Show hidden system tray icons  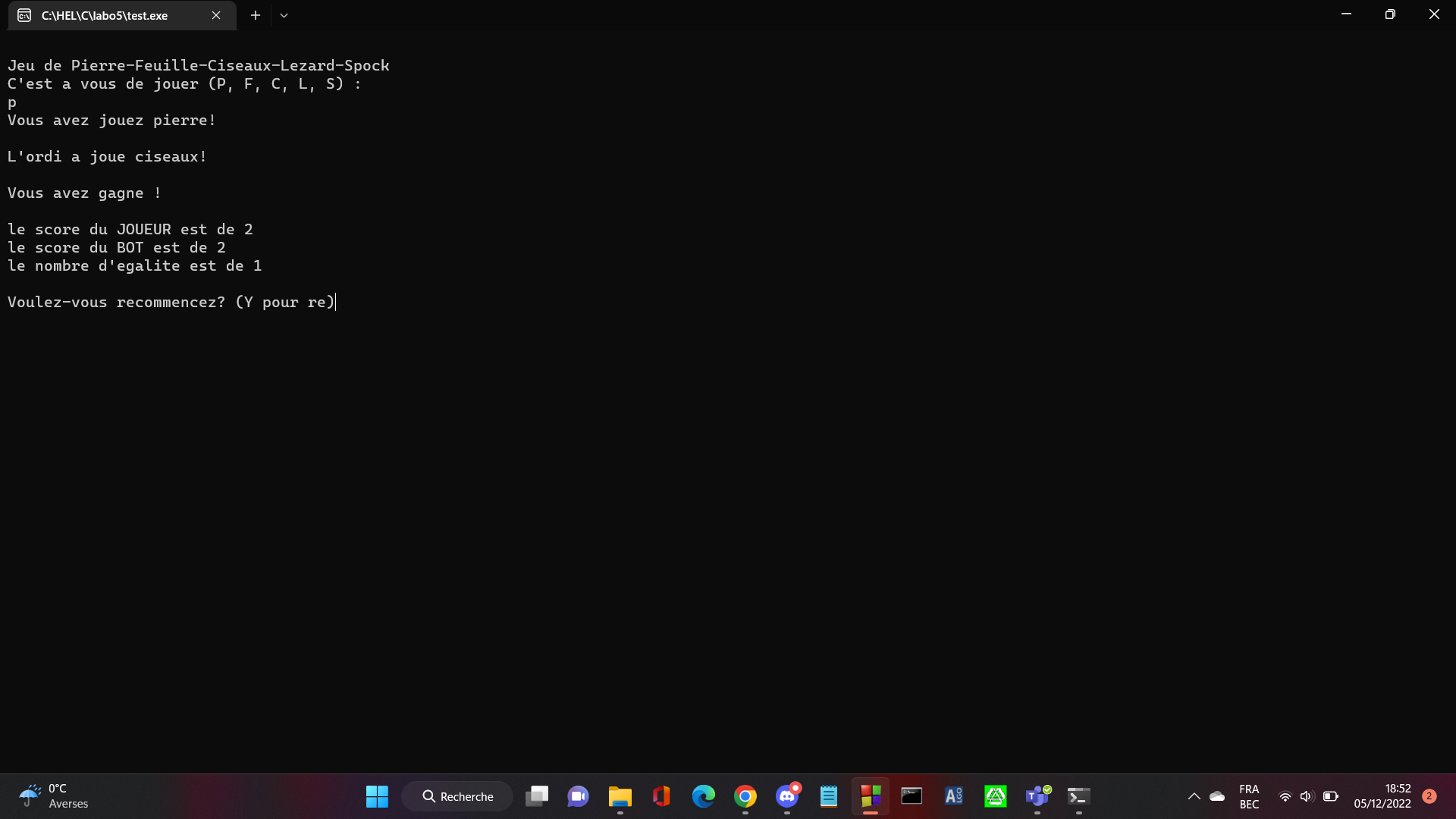[1194, 796]
